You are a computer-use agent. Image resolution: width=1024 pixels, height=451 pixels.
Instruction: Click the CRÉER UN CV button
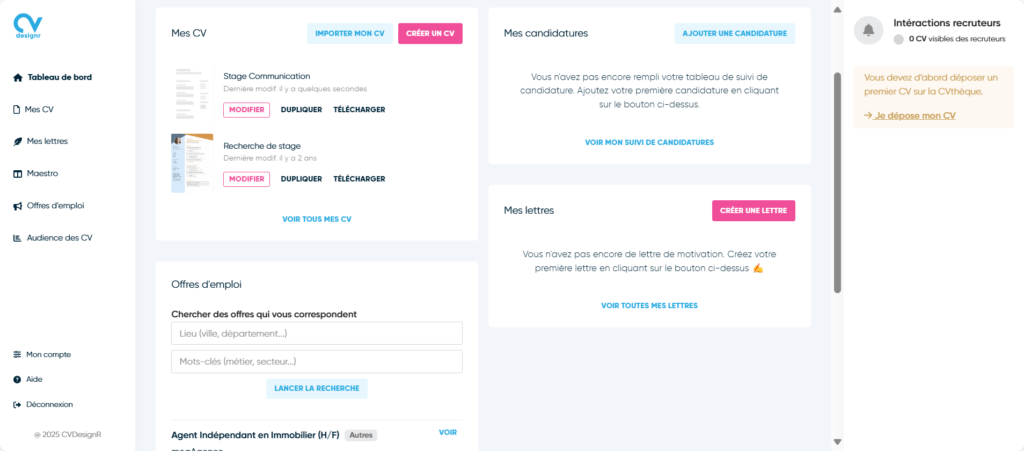(430, 33)
